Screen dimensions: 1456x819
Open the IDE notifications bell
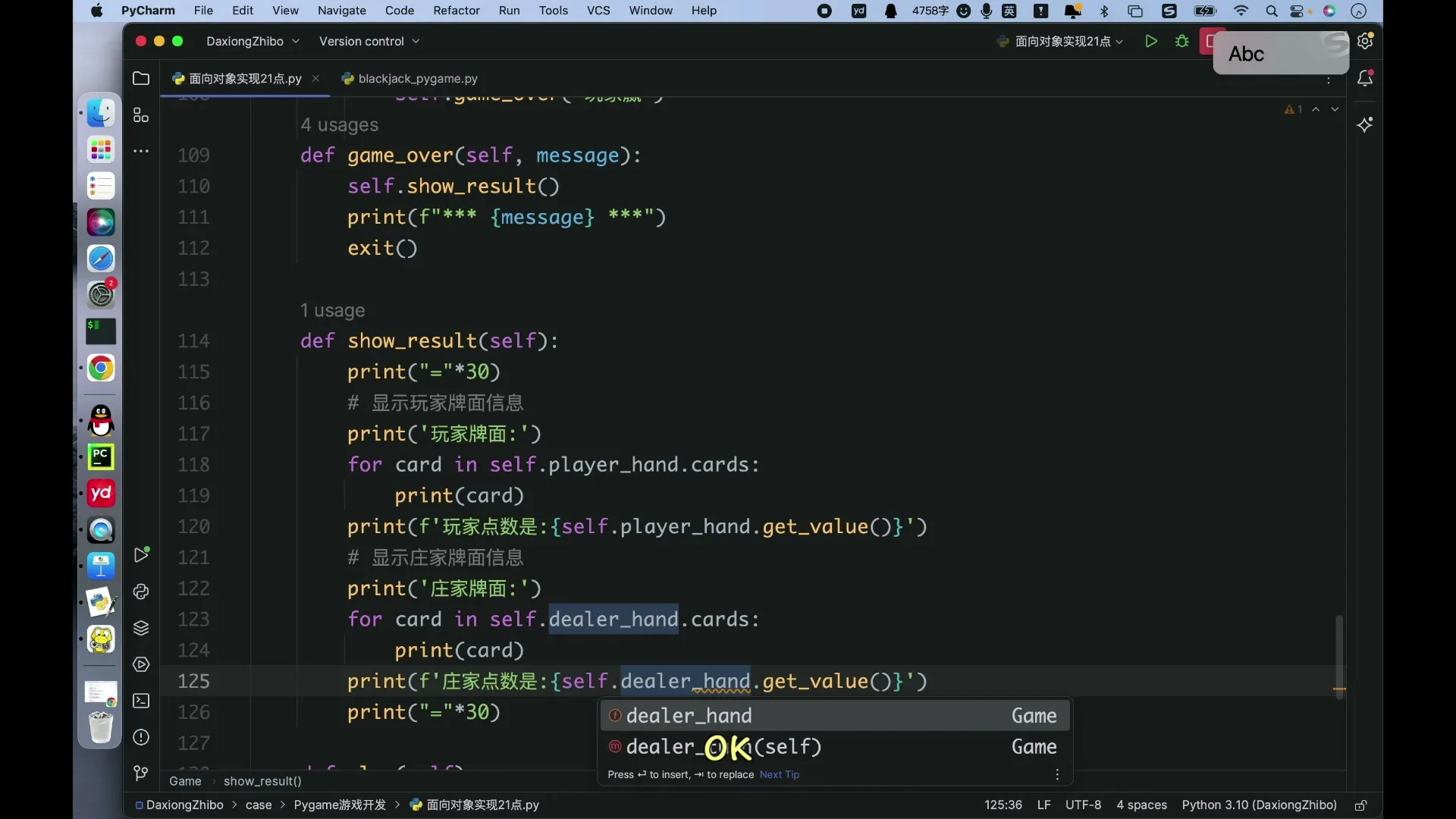[x=1365, y=78]
